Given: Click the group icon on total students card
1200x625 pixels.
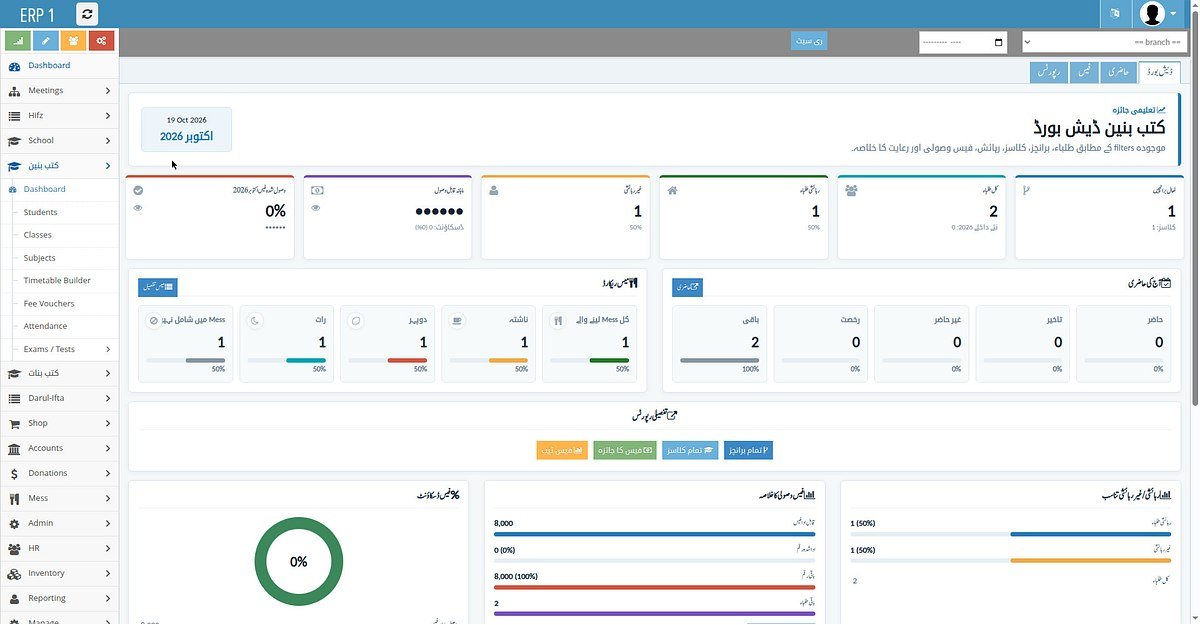Looking at the screenshot, I should pyautogui.click(x=851, y=190).
